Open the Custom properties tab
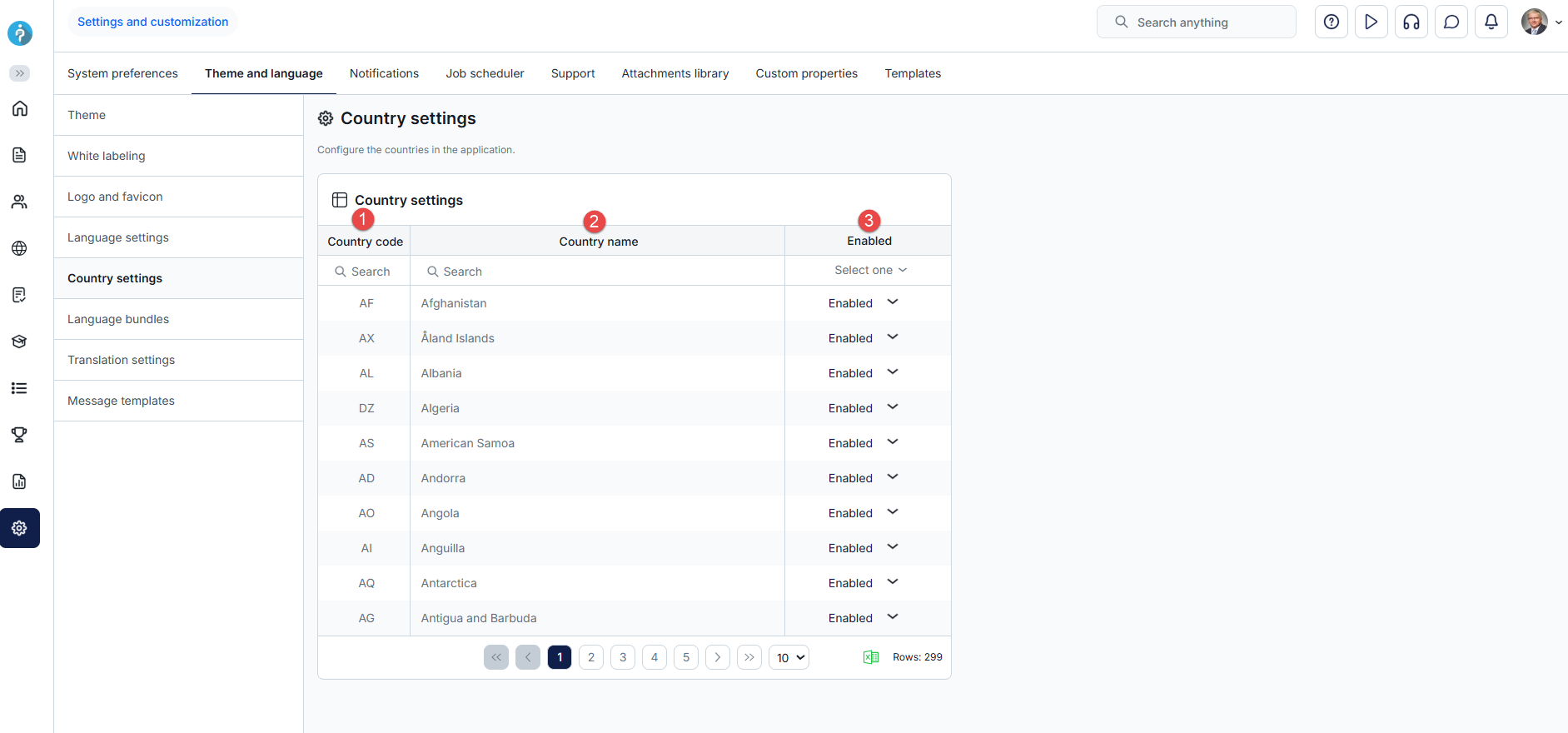Viewport: 1568px width, 733px height. tap(807, 73)
